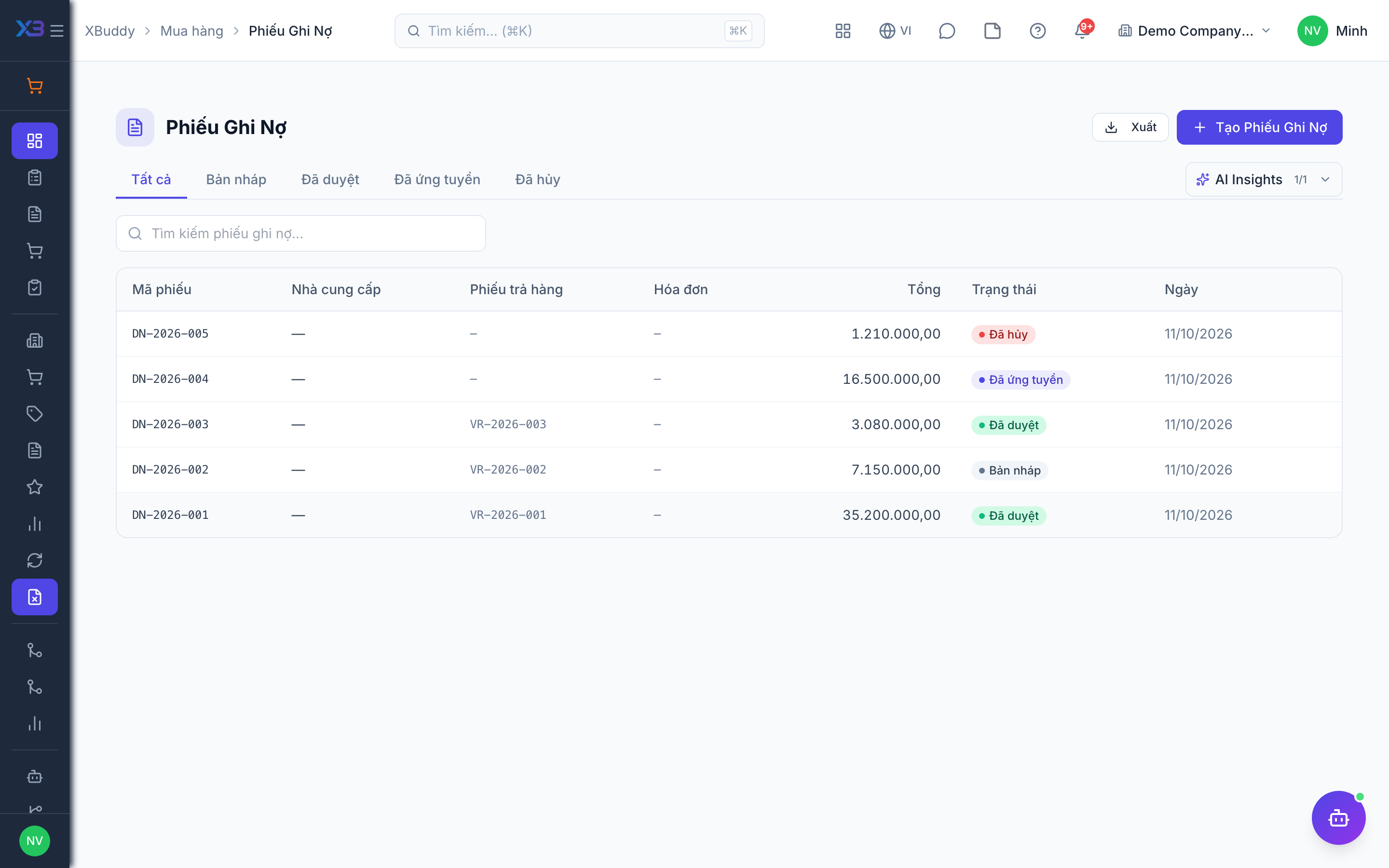Open the sidebar hamburger menu
The height and width of the screenshot is (868, 1389).
pos(57,30)
